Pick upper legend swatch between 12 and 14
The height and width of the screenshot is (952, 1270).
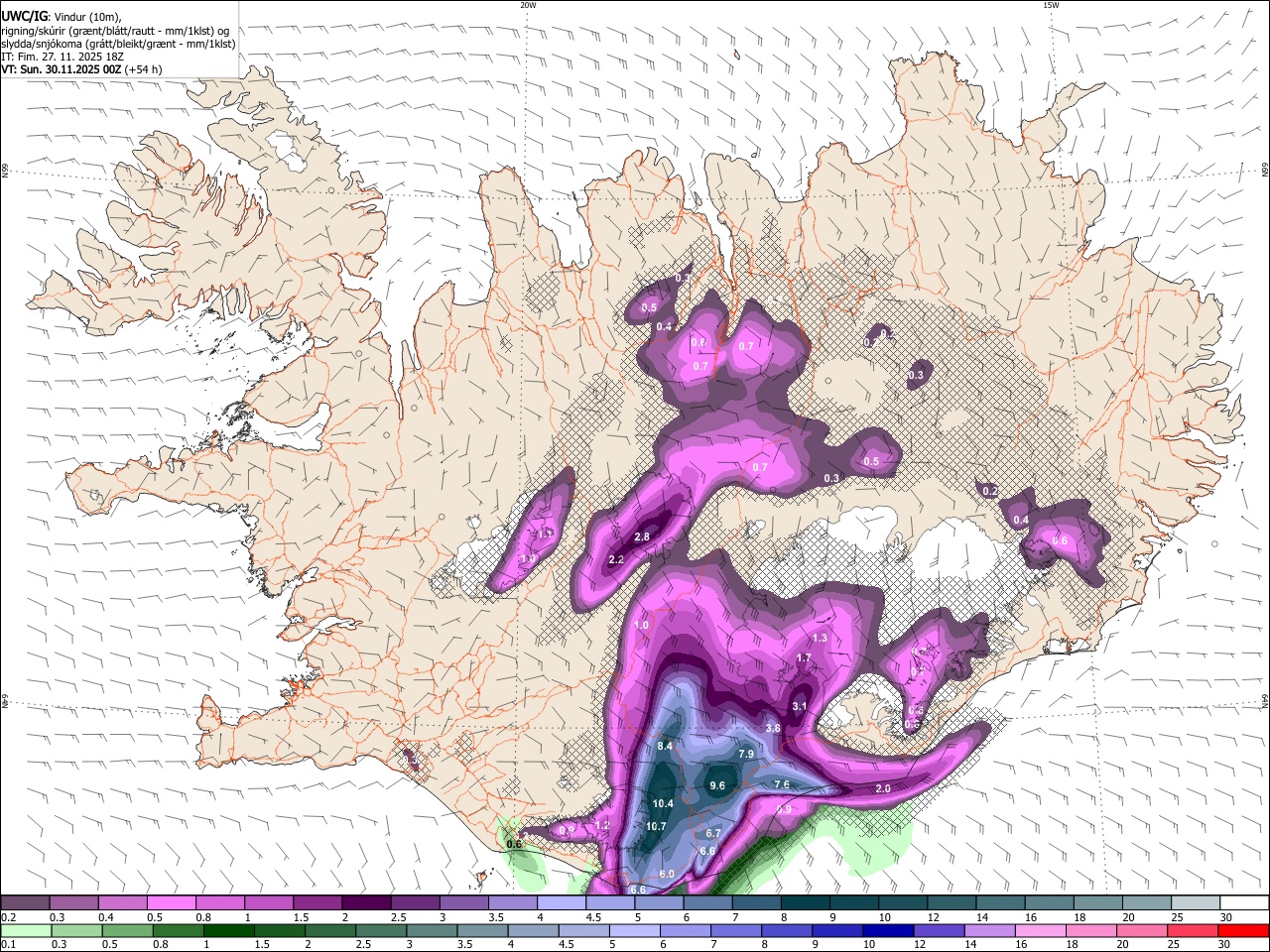952,902
